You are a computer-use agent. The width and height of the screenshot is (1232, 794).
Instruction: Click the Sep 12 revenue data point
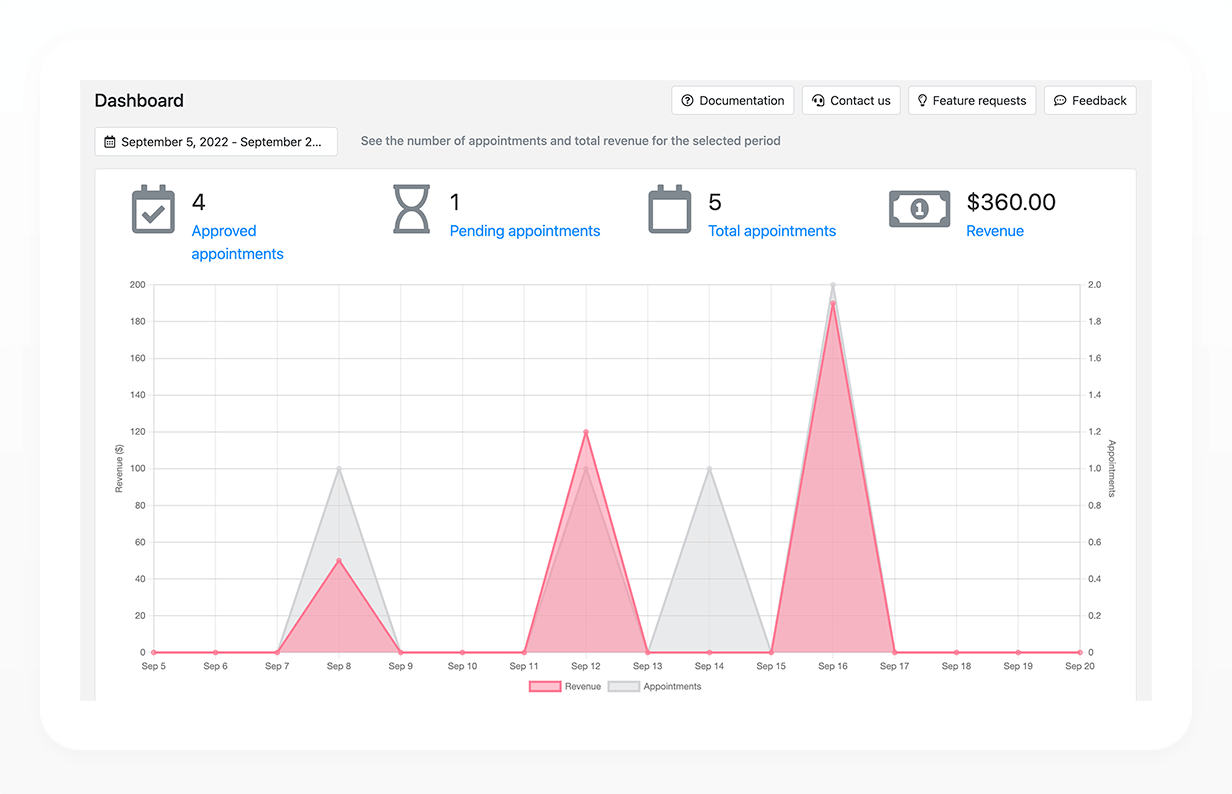[586, 432]
